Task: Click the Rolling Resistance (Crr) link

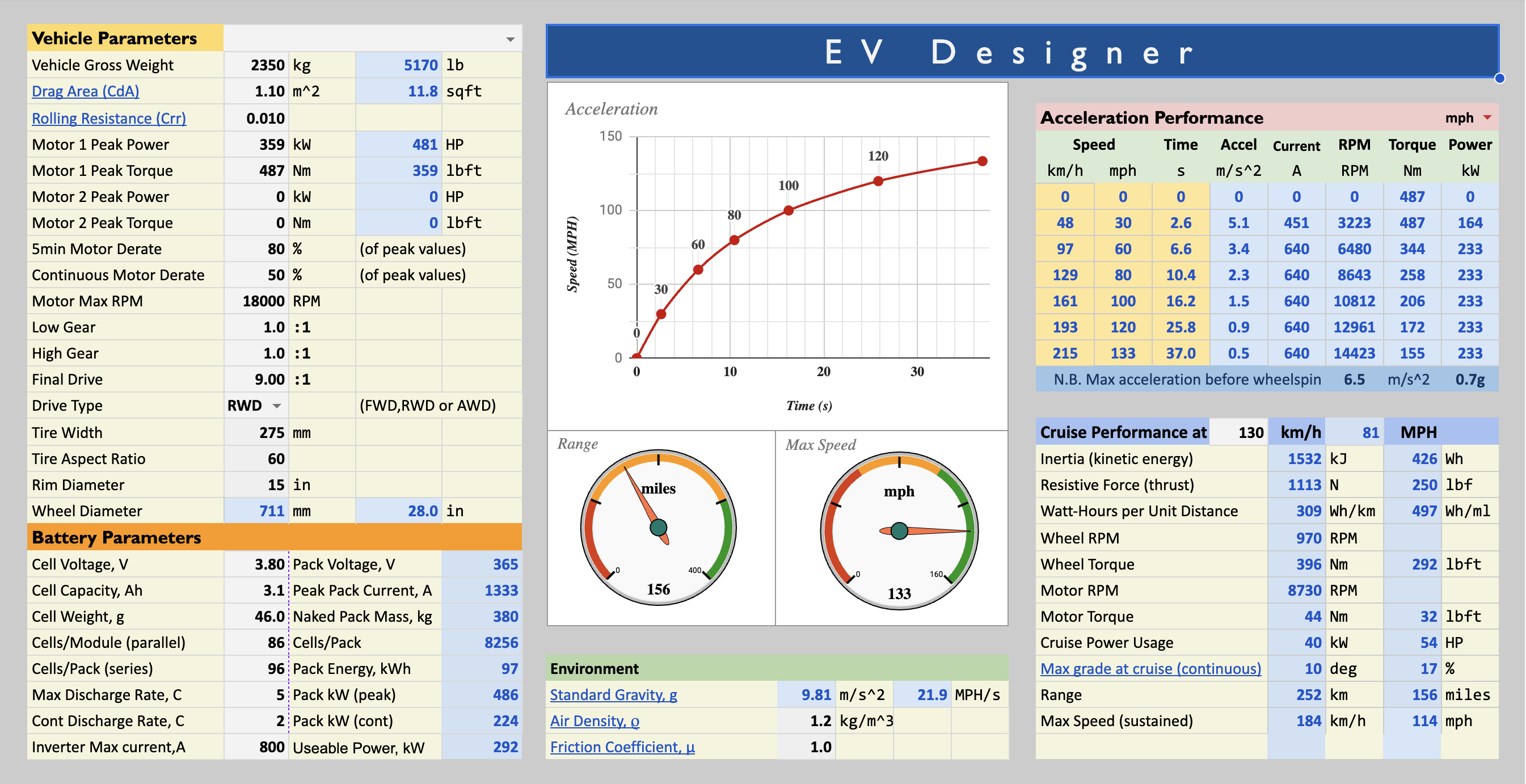Action: tap(108, 118)
